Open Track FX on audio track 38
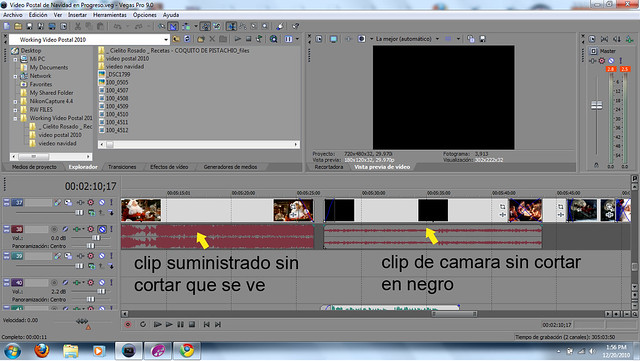The width and height of the screenshot is (640, 361). (x=76, y=229)
